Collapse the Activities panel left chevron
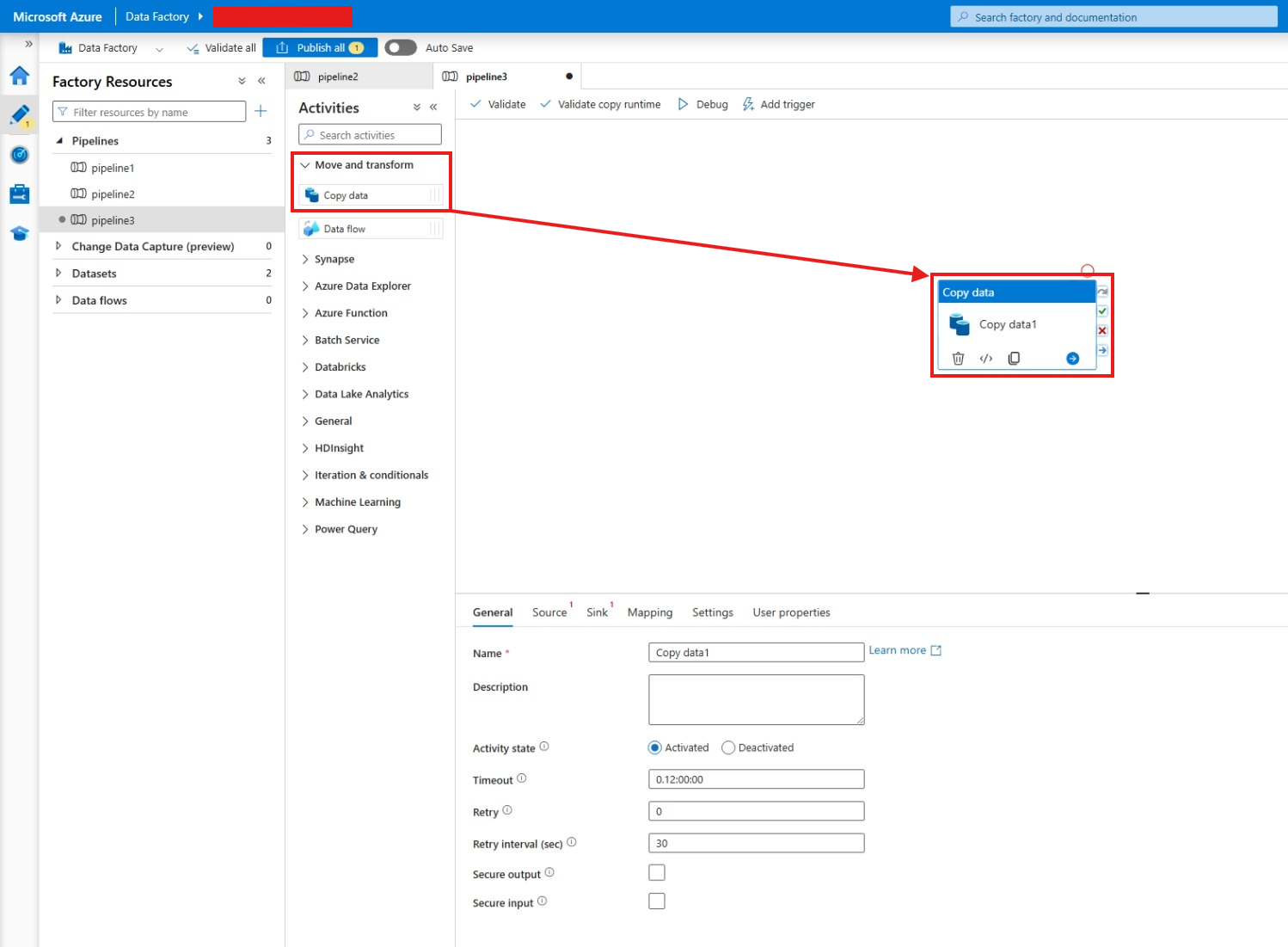 click(x=433, y=107)
